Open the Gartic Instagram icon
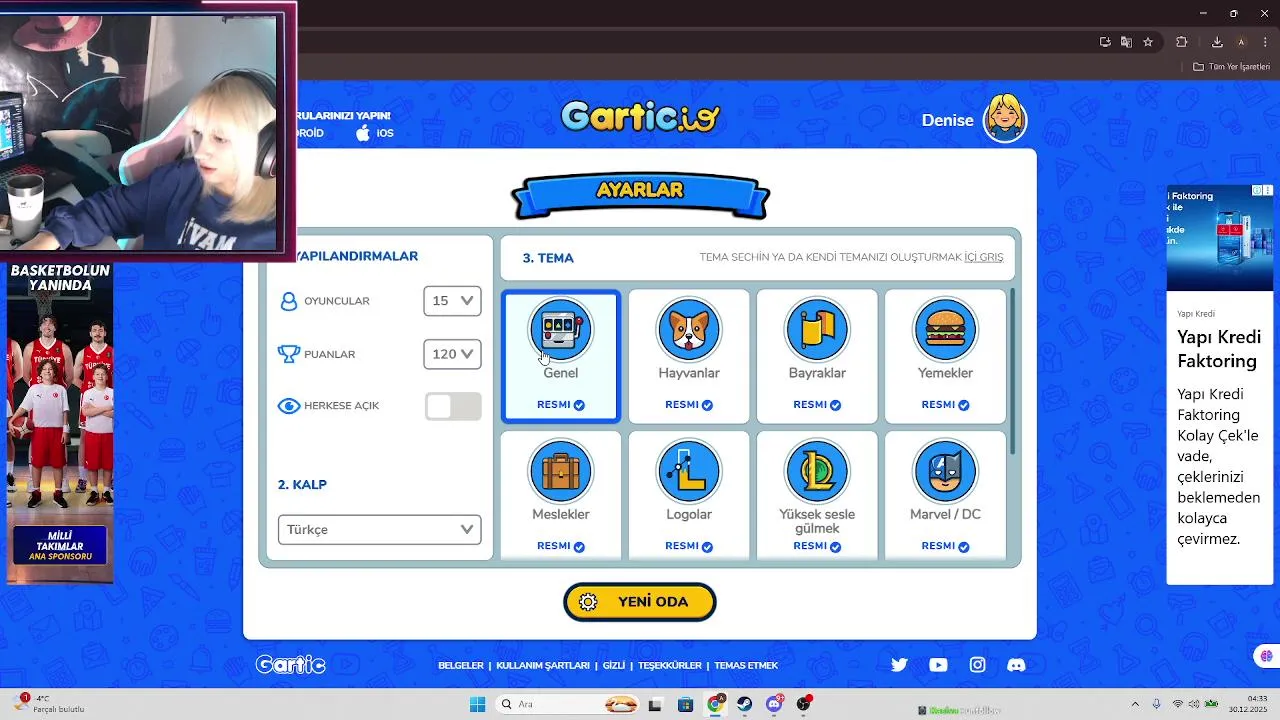This screenshot has width=1280, height=720. click(977, 665)
